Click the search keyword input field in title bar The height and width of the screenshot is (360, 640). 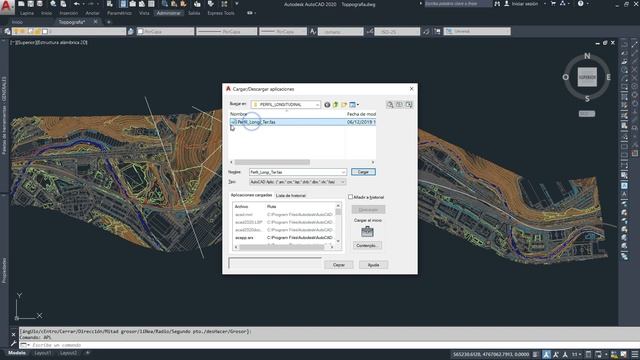click(x=458, y=4)
